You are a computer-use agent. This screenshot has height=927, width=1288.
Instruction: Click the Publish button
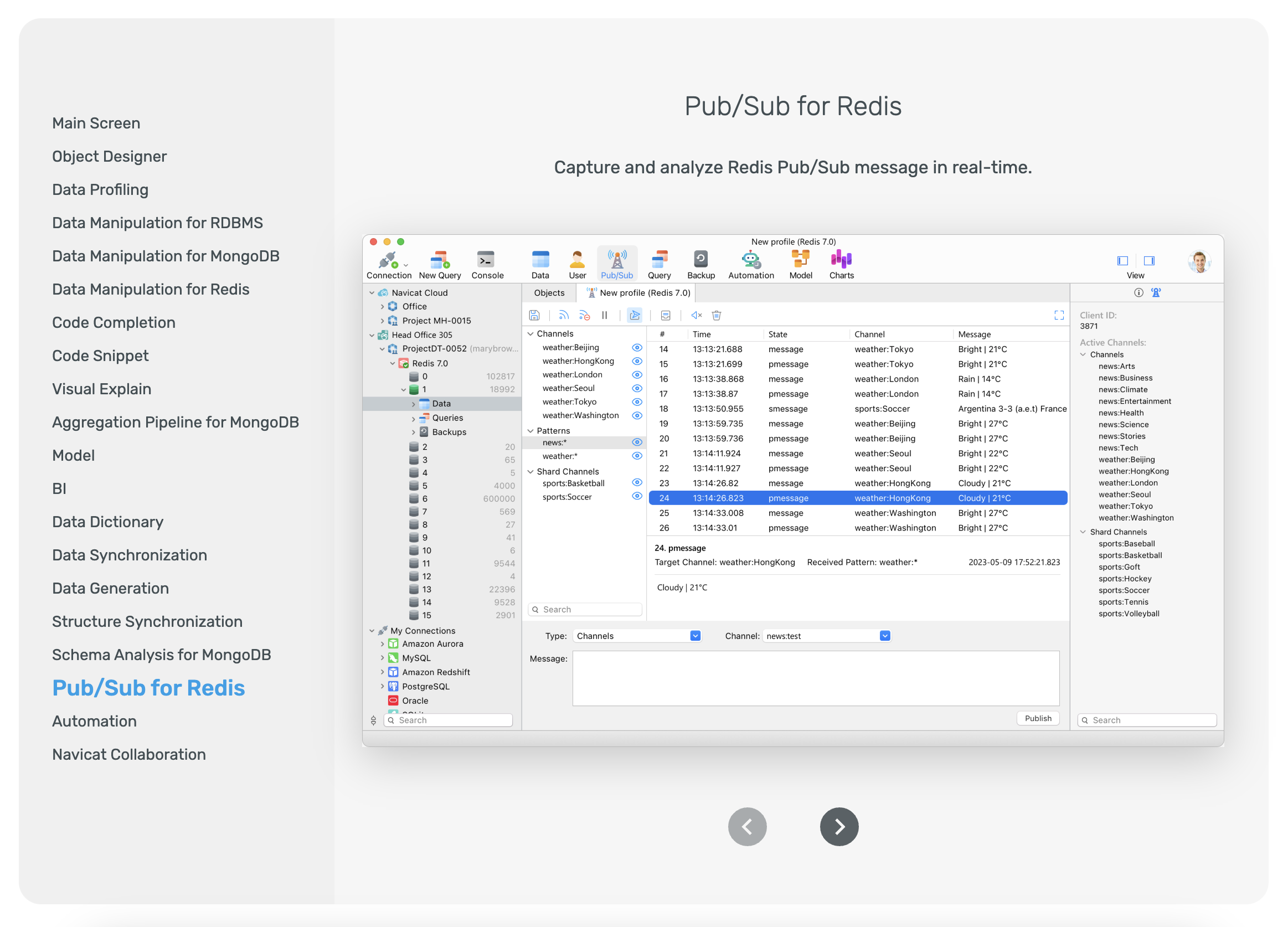[x=1038, y=719]
